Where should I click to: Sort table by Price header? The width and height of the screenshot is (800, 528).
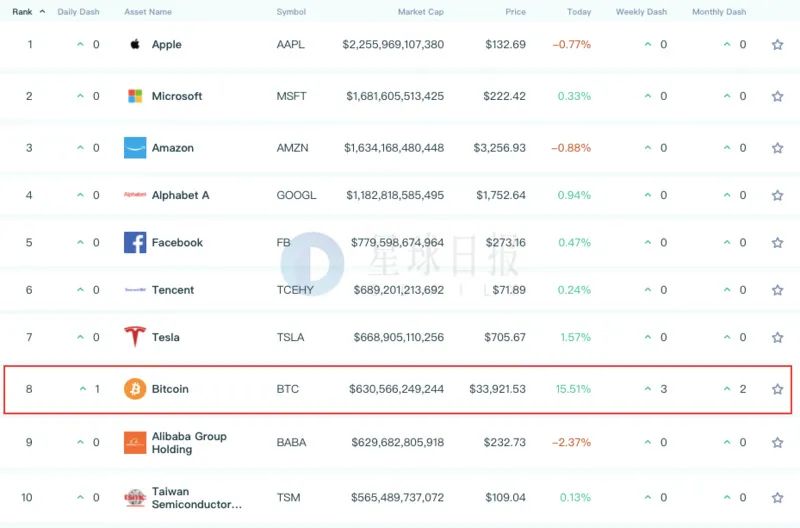point(515,12)
